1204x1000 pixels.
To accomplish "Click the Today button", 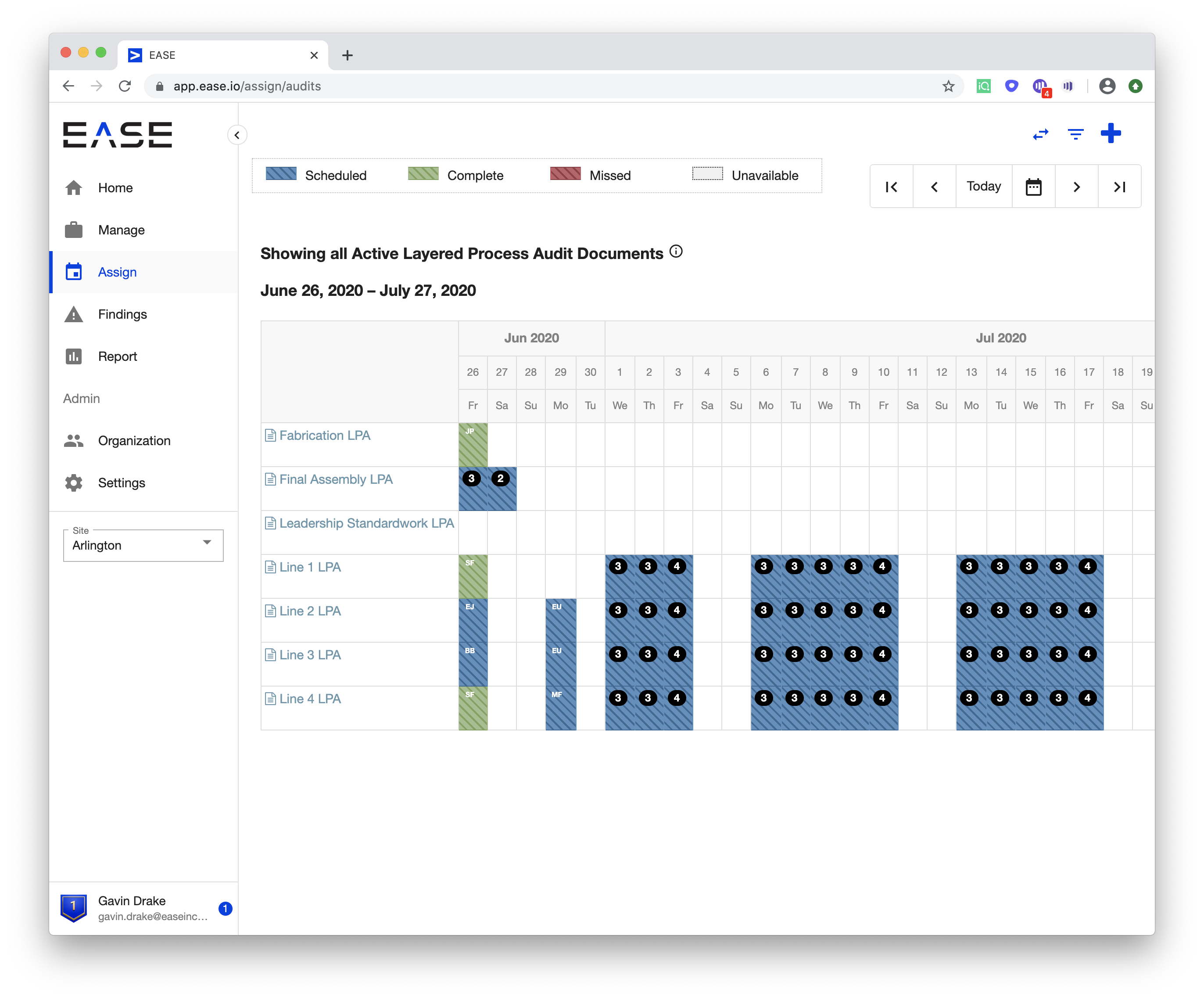I will (983, 186).
